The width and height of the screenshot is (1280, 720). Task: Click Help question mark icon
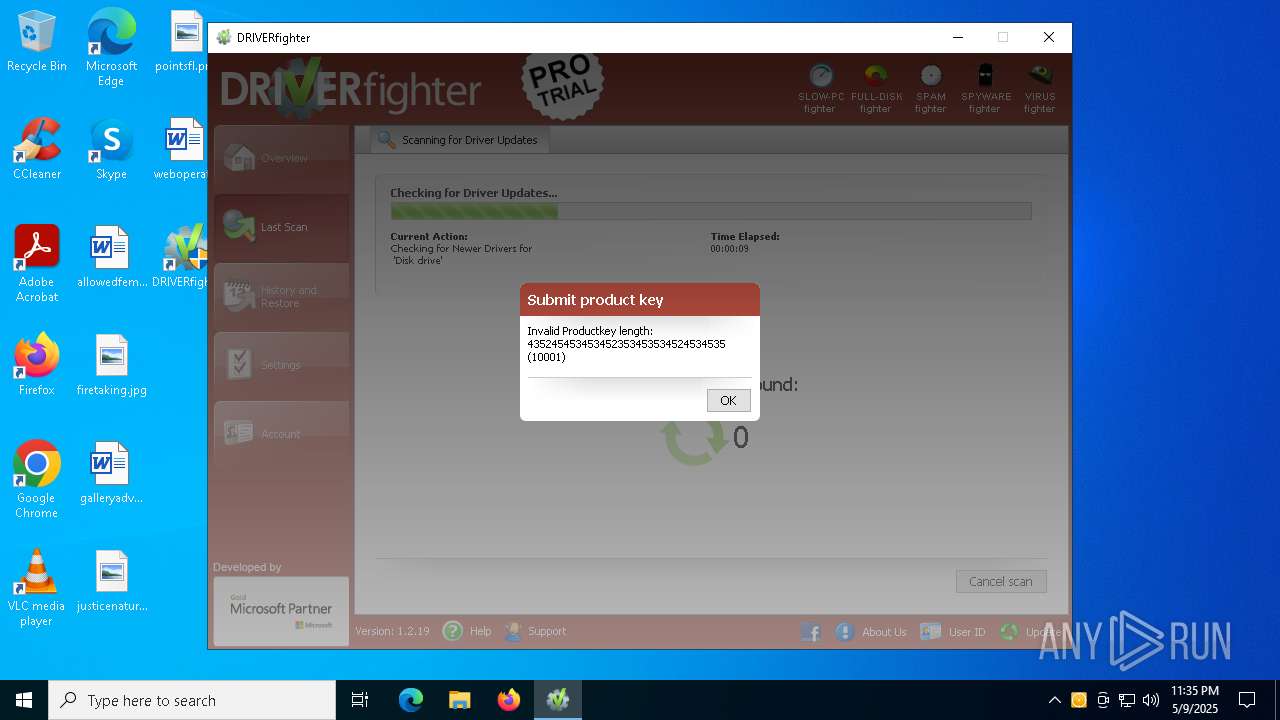[x=453, y=631]
